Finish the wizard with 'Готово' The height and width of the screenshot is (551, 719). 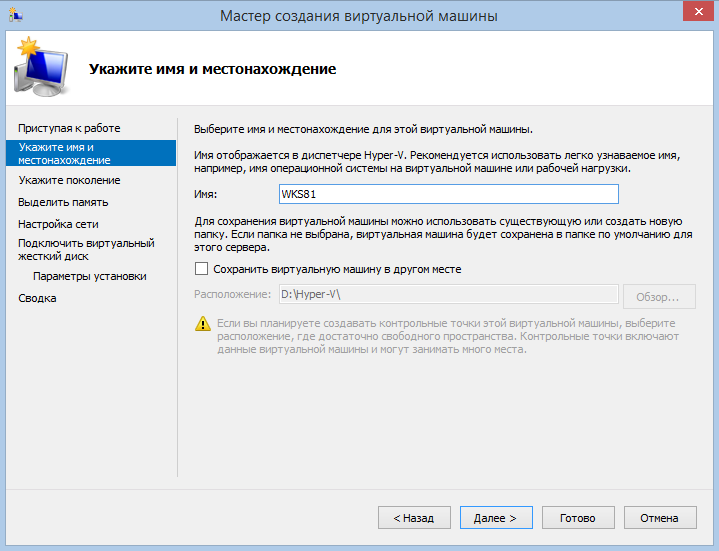coord(578,518)
